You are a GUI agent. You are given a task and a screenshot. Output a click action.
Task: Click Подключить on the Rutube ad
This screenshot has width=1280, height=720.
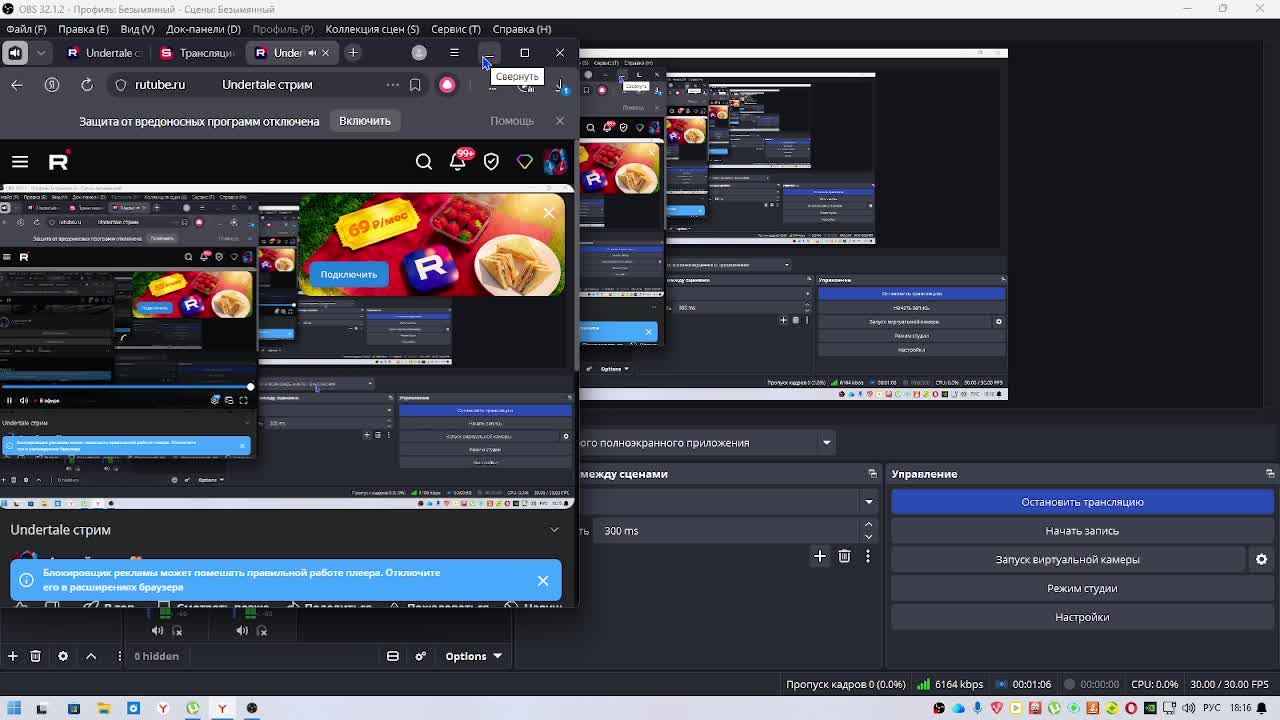[x=349, y=274]
